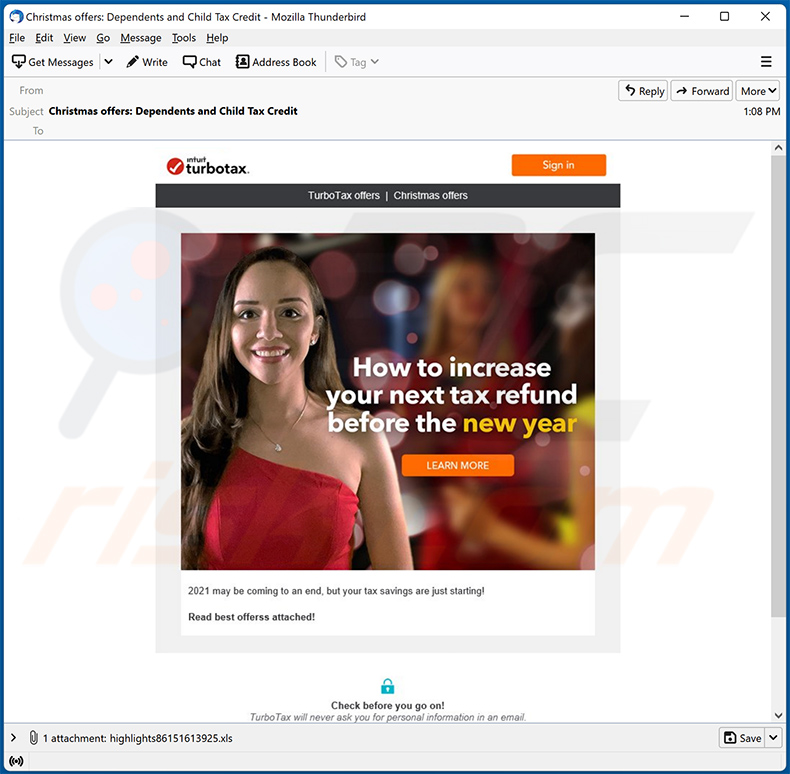Click the paperclip attachment icon
Screen dimensions: 790x774
click(x=33, y=738)
